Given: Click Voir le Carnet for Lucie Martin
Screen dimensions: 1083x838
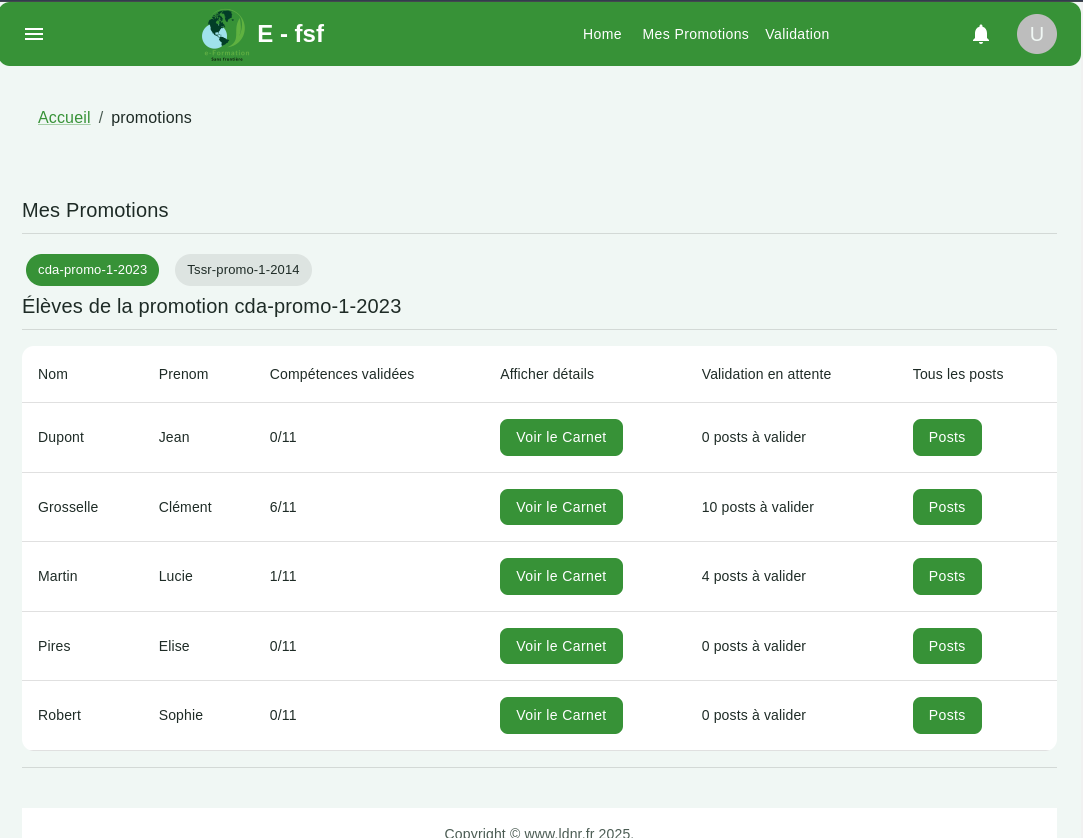Looking at the screenshot, I should click(x=561, y=576).
